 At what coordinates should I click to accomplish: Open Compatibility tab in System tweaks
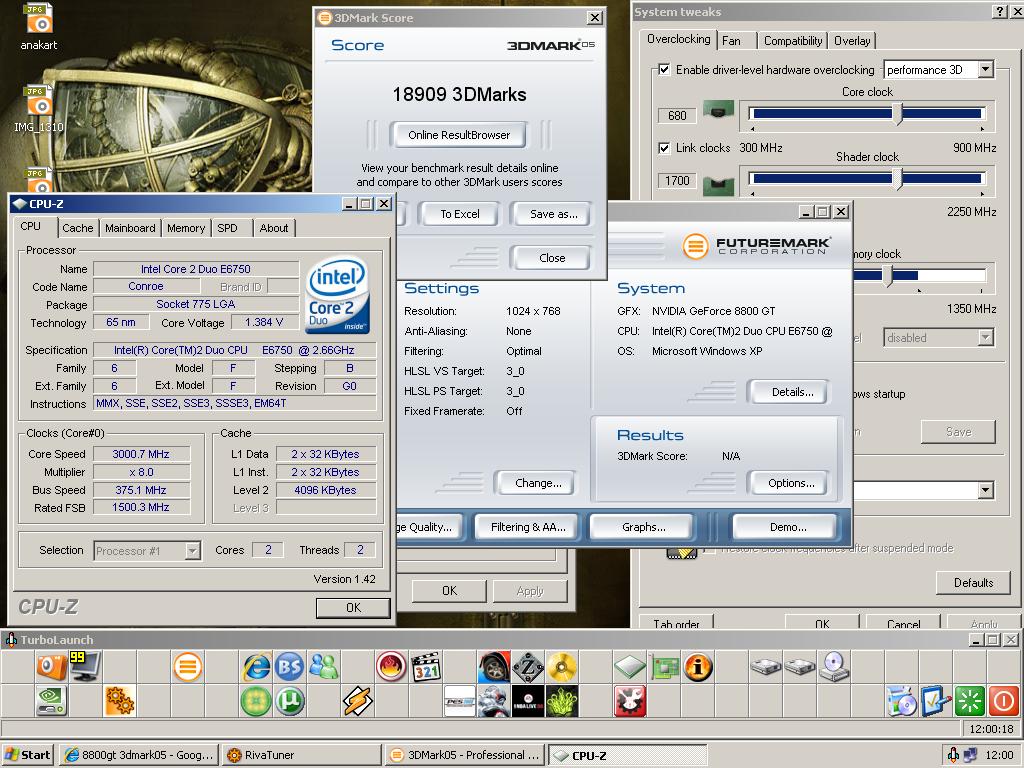[793, 40]
